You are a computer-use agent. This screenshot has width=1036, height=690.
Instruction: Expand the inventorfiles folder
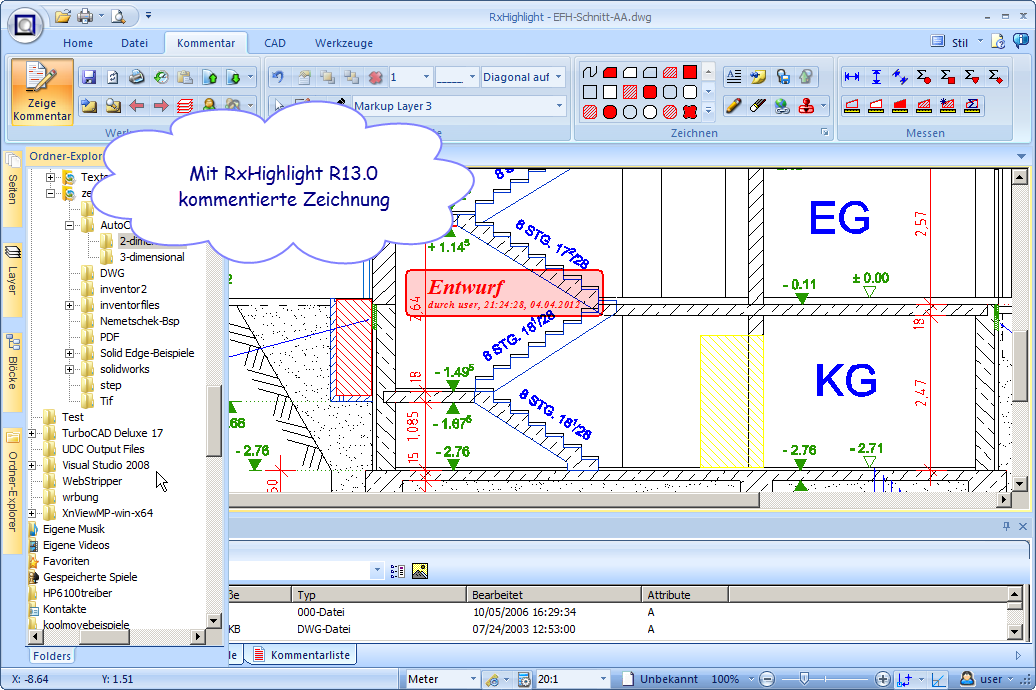[69, 305]
